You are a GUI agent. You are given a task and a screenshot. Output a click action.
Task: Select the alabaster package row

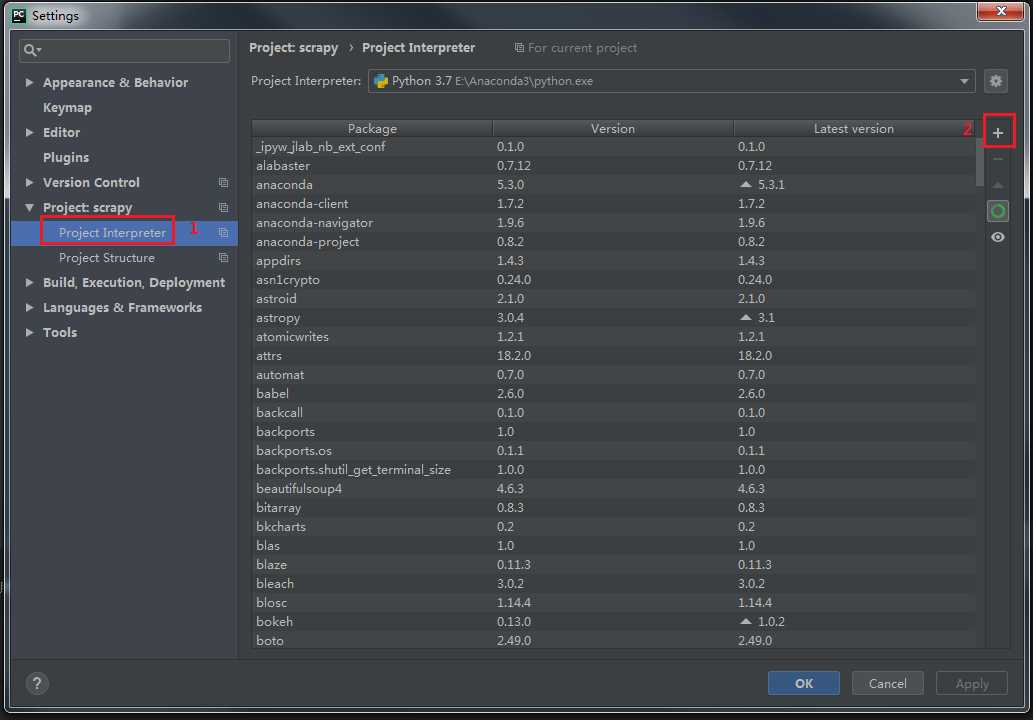[x=613, y=166]
